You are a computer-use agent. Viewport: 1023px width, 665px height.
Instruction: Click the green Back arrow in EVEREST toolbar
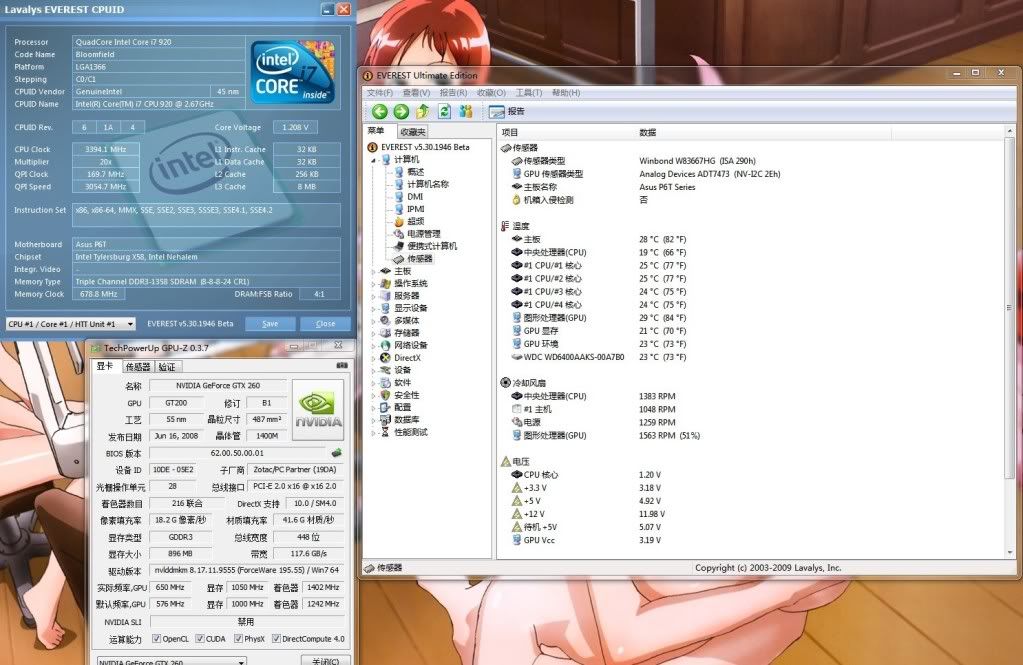click(x=380, y=111)
